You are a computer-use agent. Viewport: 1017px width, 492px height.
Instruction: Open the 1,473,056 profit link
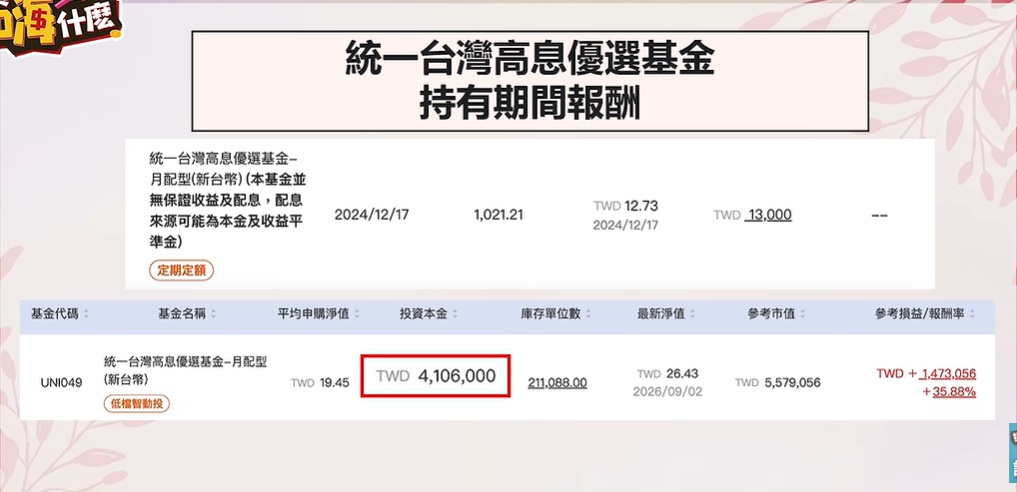pos(948,373)
